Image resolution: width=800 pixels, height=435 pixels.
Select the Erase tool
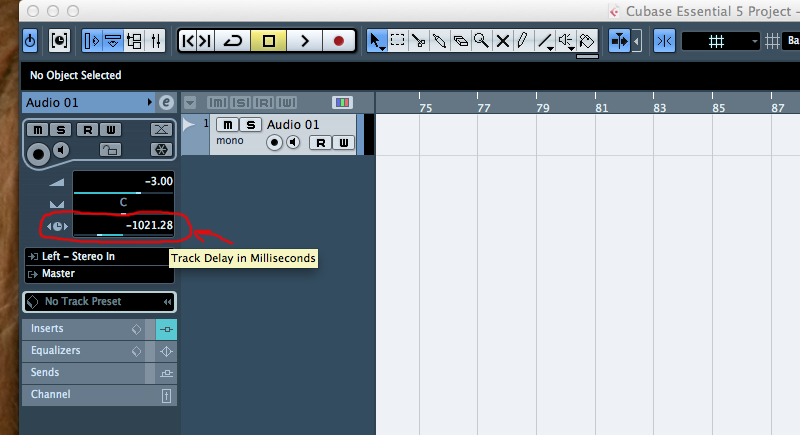point(460,41)
